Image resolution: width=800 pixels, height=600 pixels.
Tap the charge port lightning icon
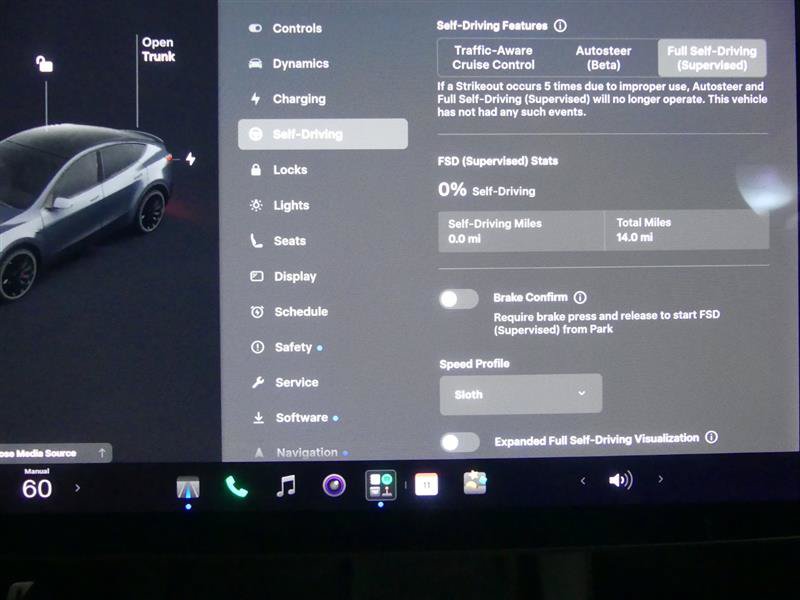(191, 159)
